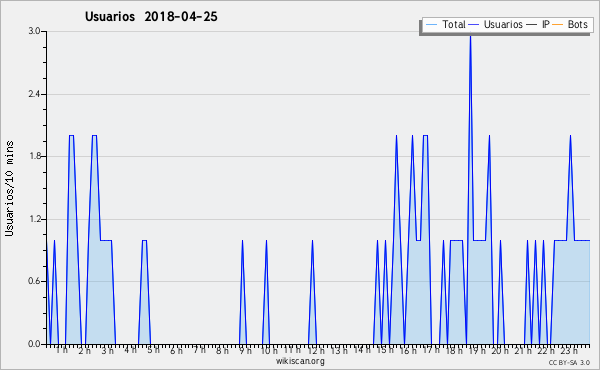Click the 1.2 y-axis value
This screenshot has height=370, width=600.
pos(34,219)
